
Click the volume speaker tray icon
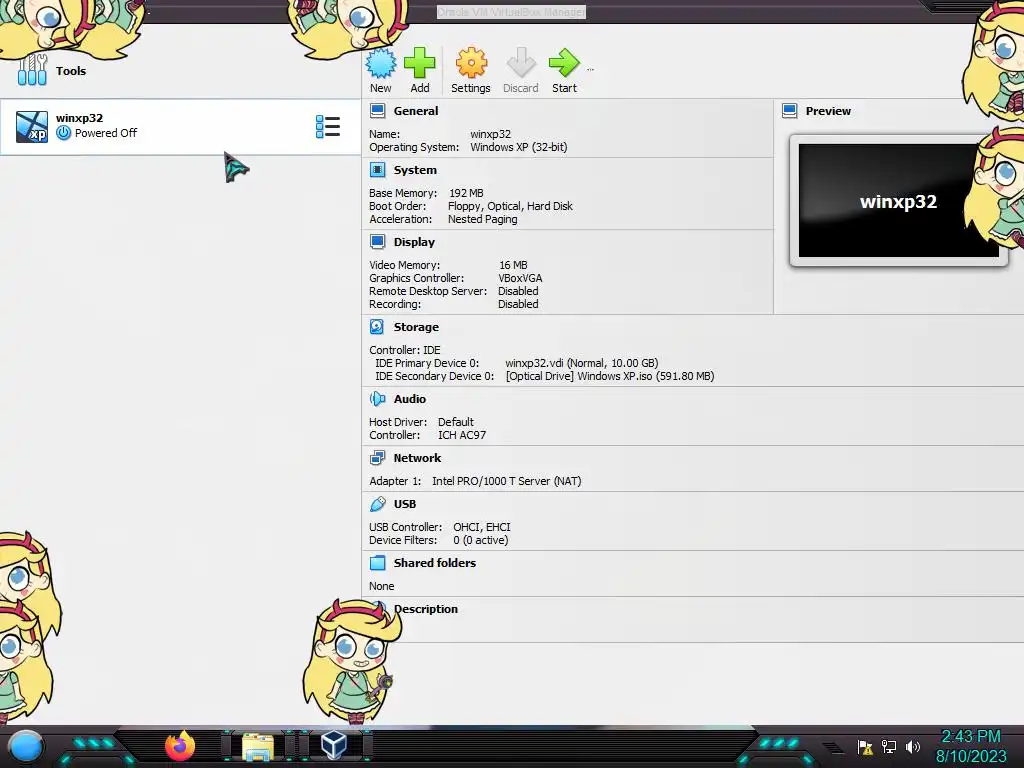(x=913, y=746)
